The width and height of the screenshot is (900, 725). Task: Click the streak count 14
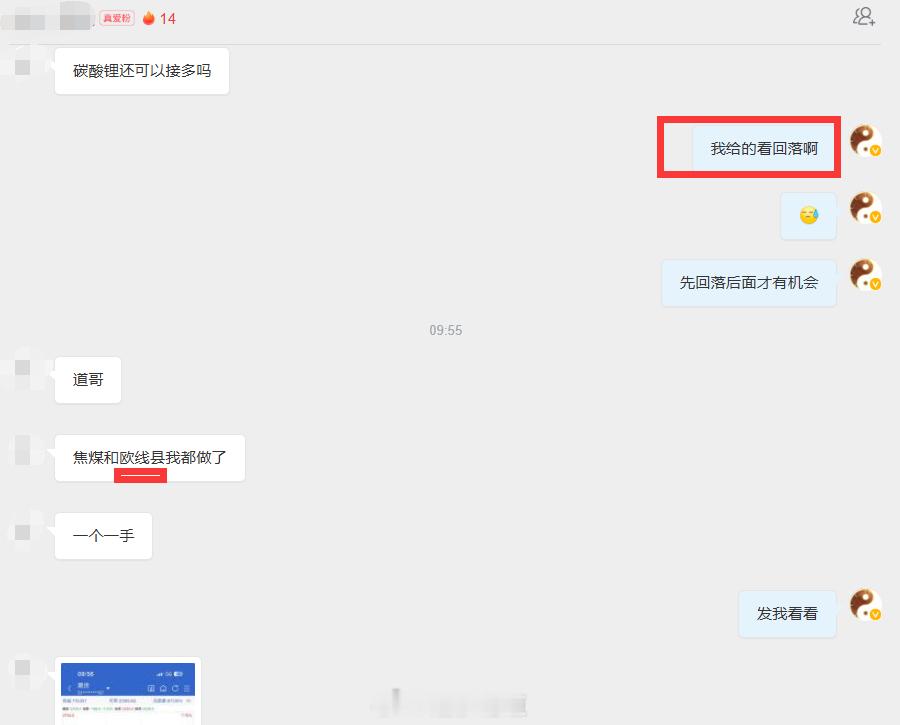click(x=168, y=19)
